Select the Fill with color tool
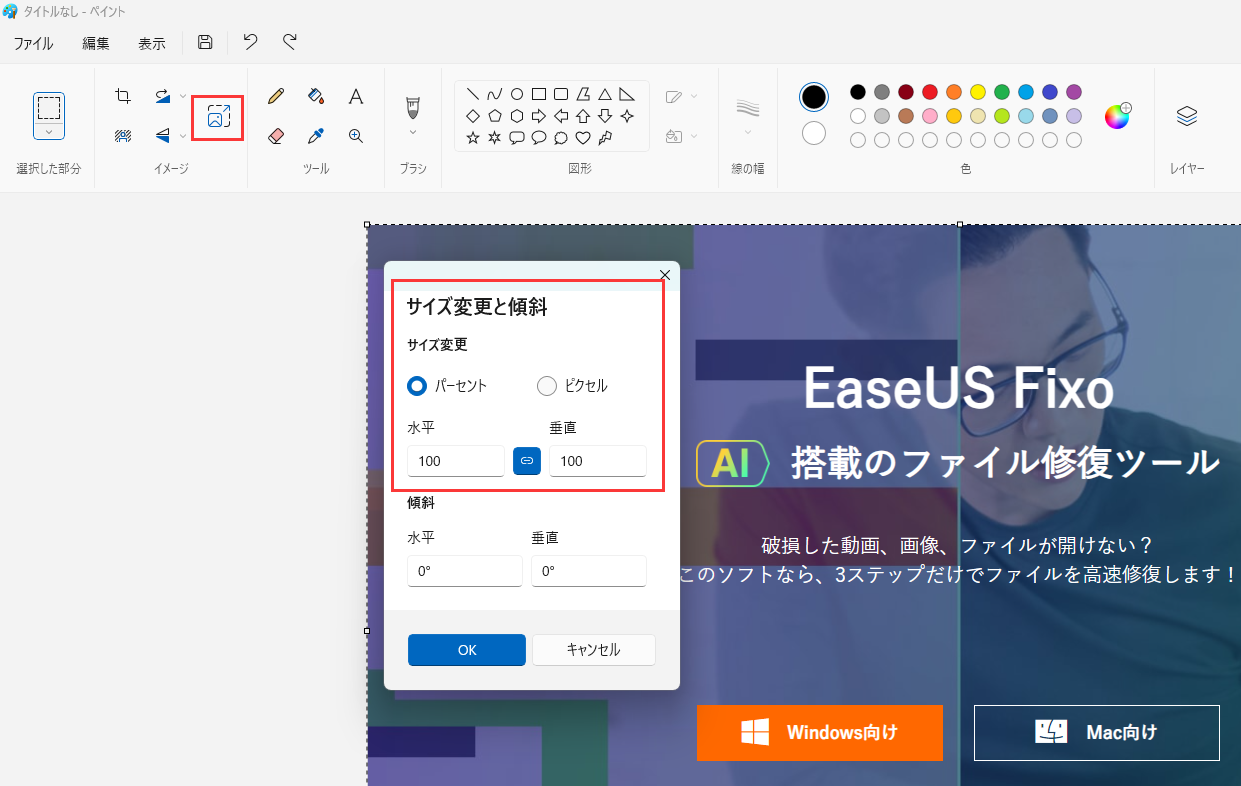The height and width of the screenshot is (786, 1241). coord(316,96)
